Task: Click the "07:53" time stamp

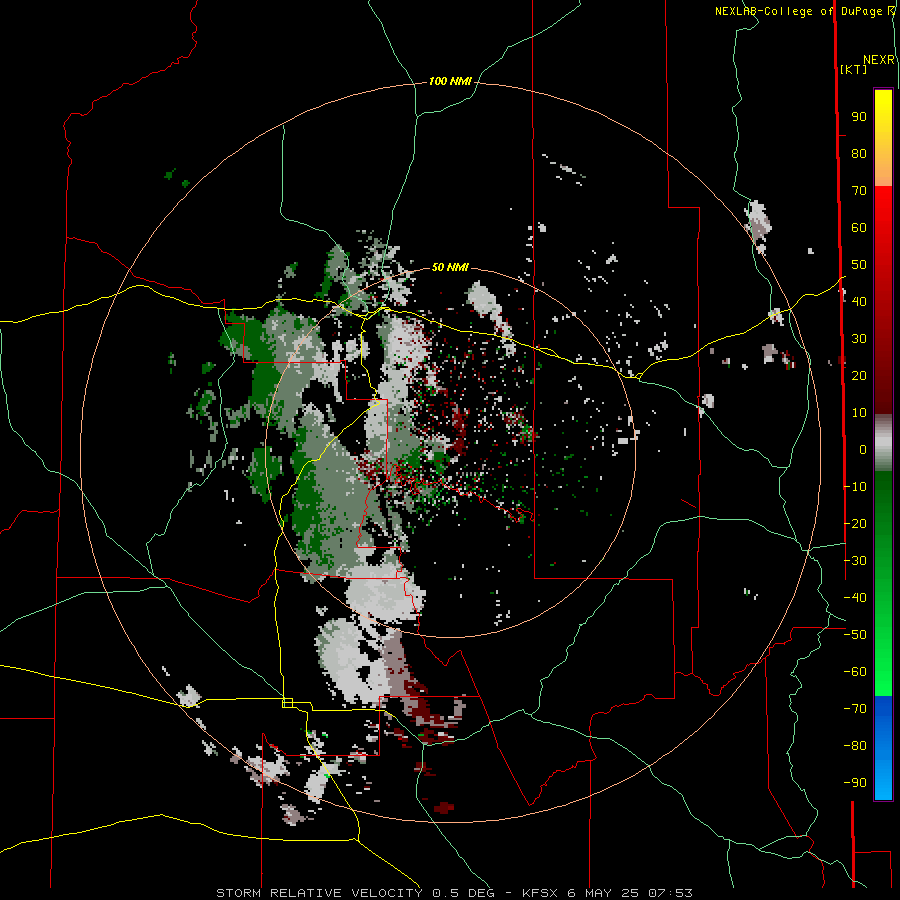Action: click(x=670, y=893)
